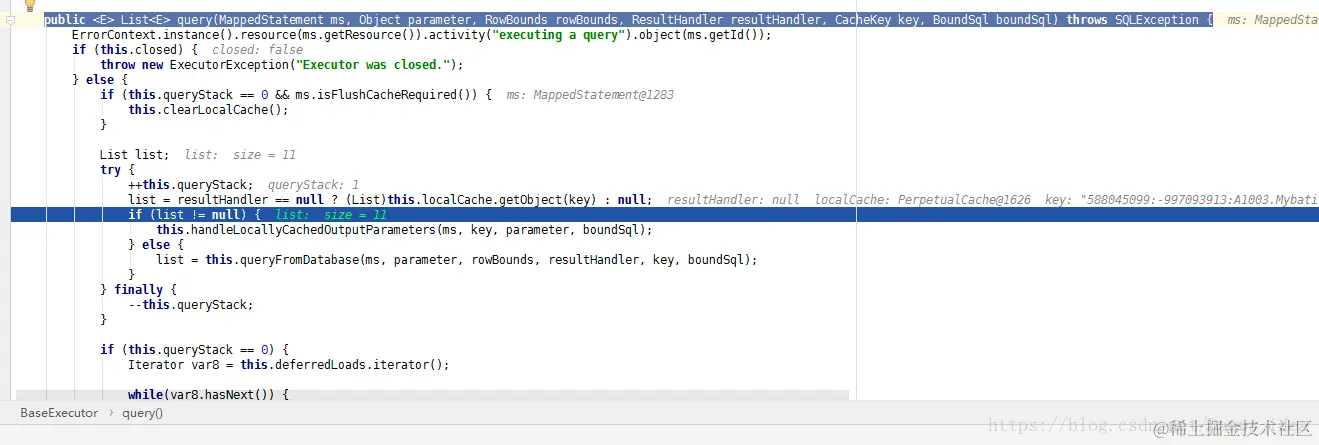Select the BaseExecutor breadcrumb

(59, 412)
